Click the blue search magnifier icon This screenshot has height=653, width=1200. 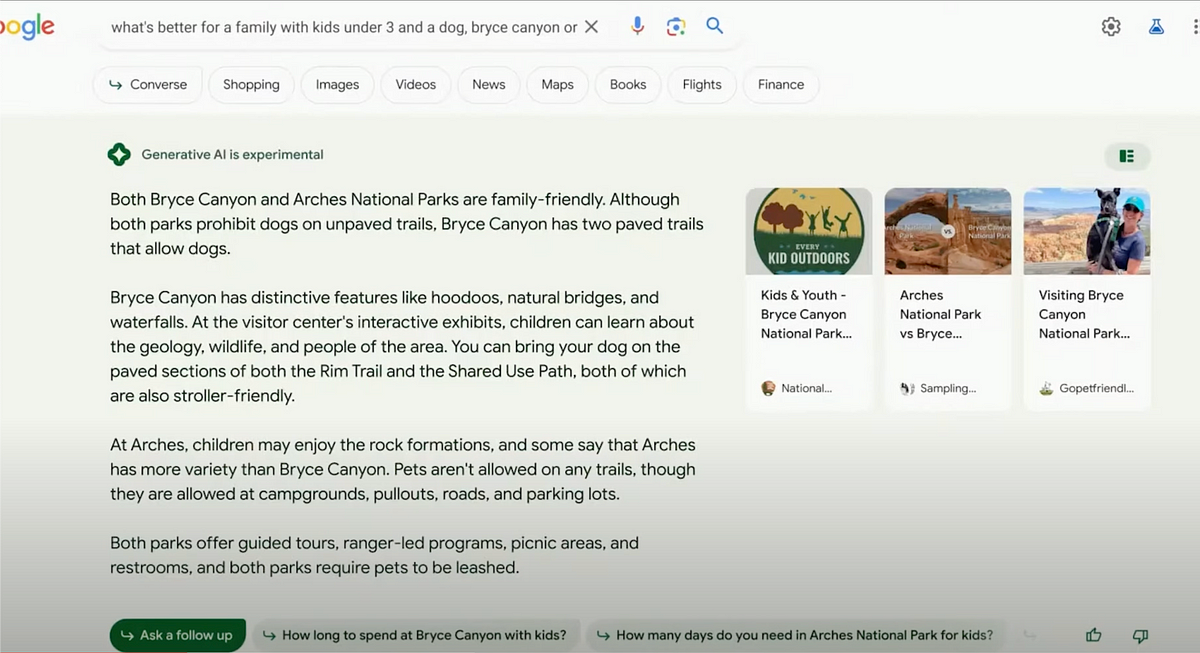point(714,27)
